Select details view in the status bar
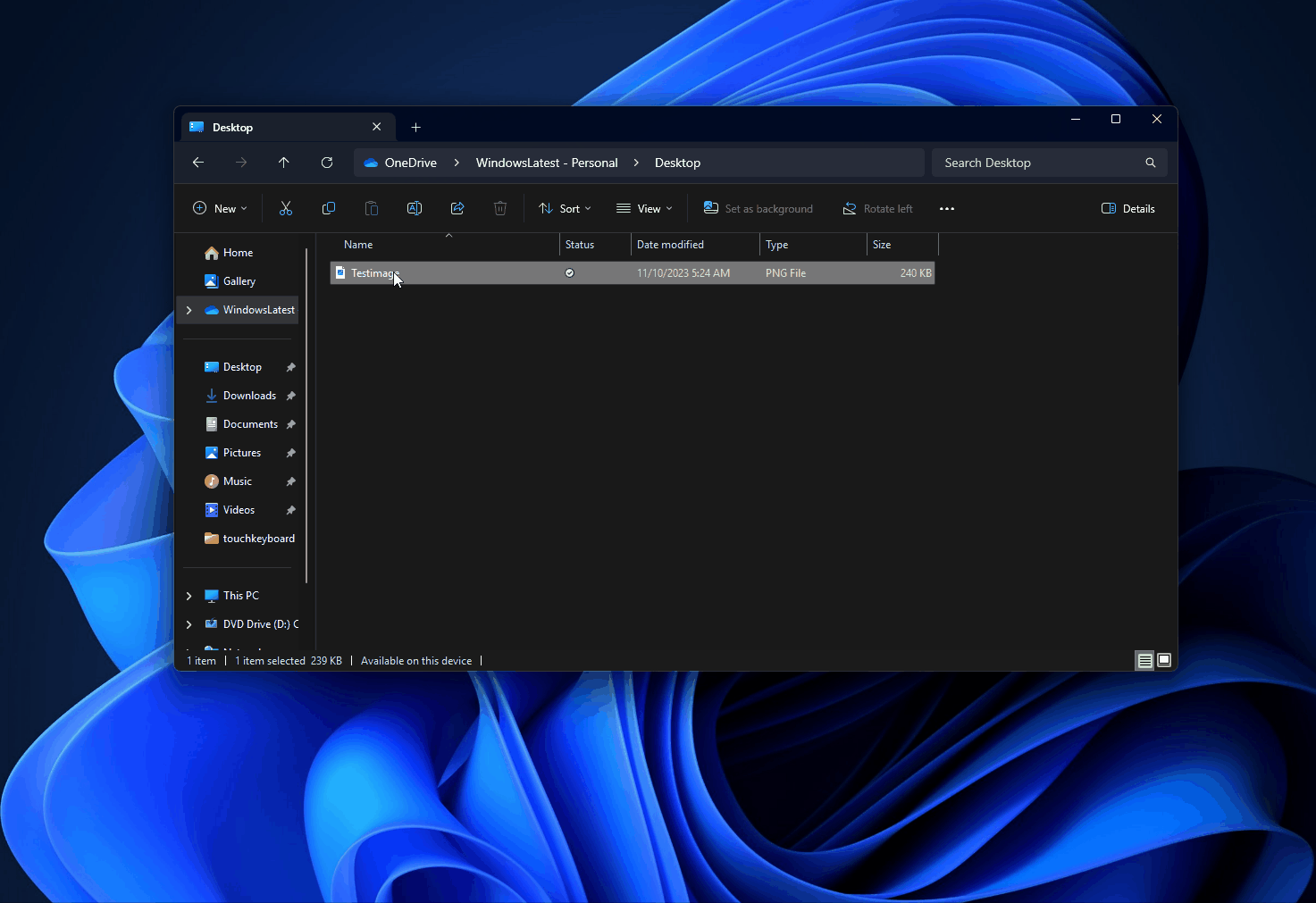 point(1144,660)
